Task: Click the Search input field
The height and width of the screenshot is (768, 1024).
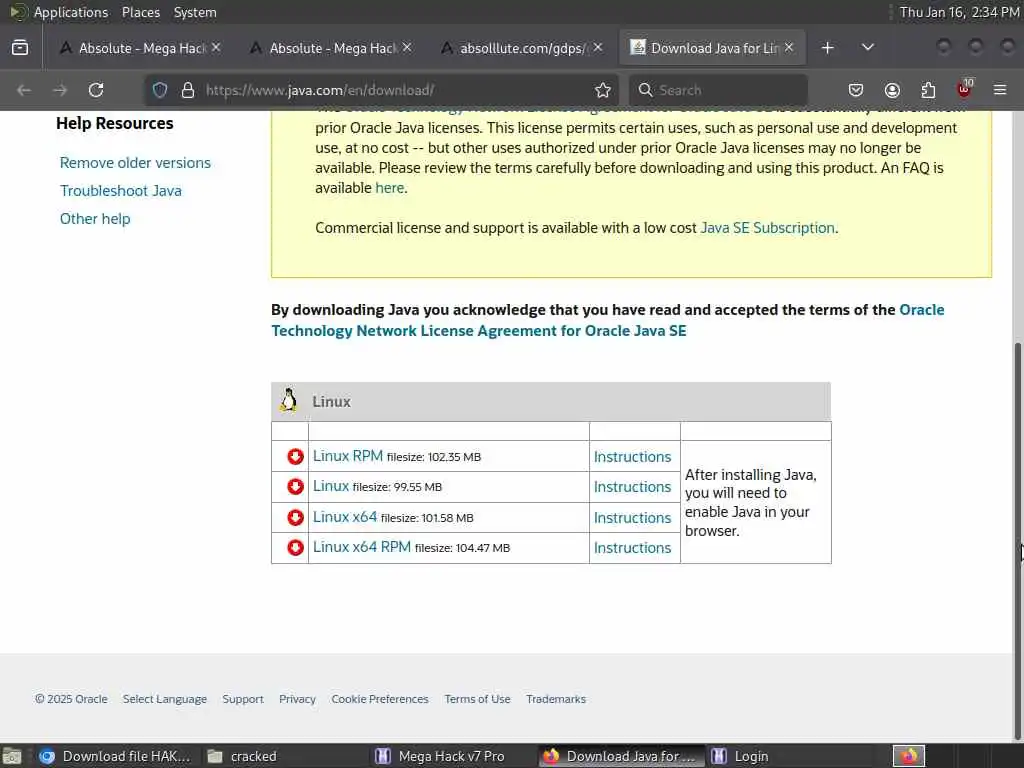Action: pyautogui.click(x=718, y=89)
